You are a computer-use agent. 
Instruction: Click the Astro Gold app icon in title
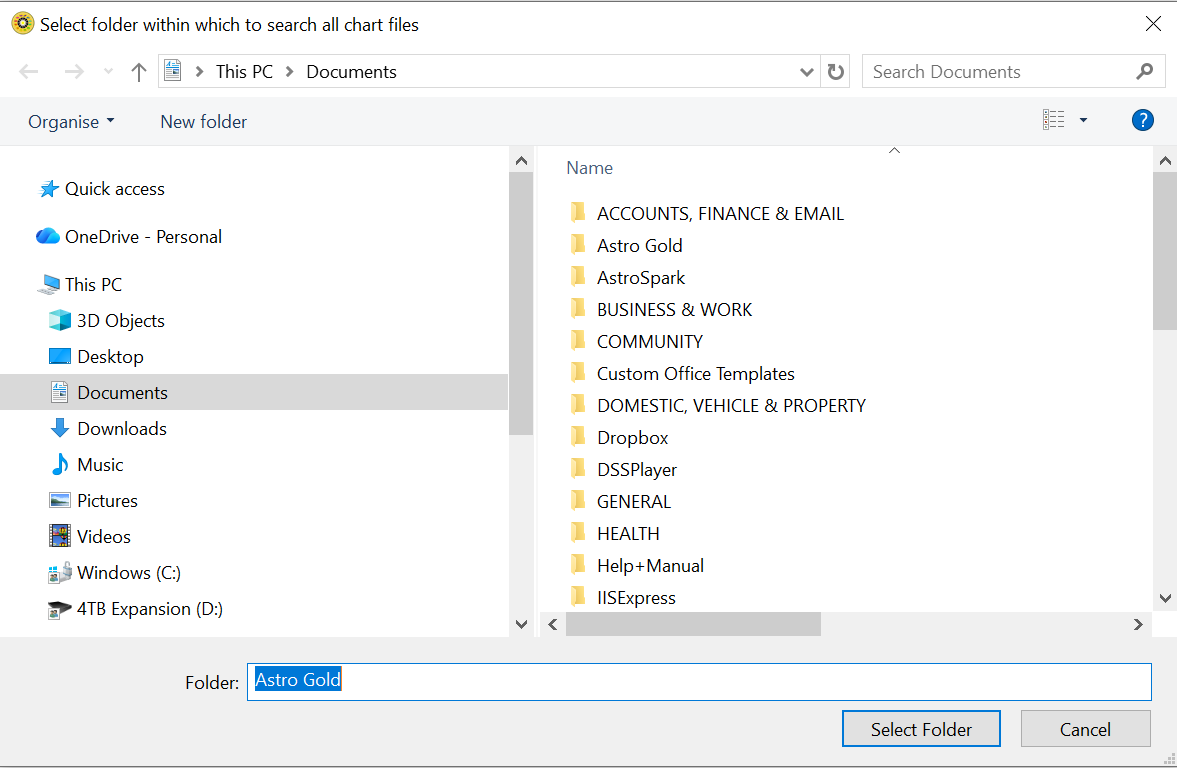(x=23, y=23)
